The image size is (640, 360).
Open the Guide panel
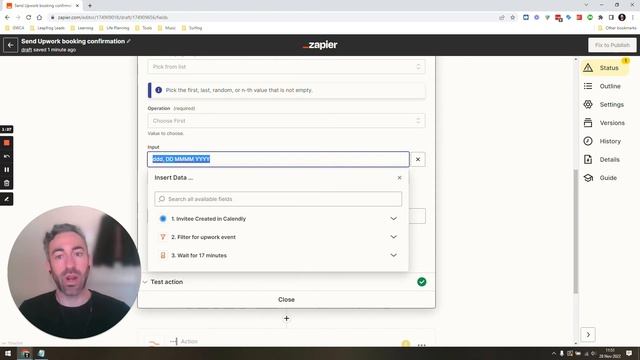point(600,178)
